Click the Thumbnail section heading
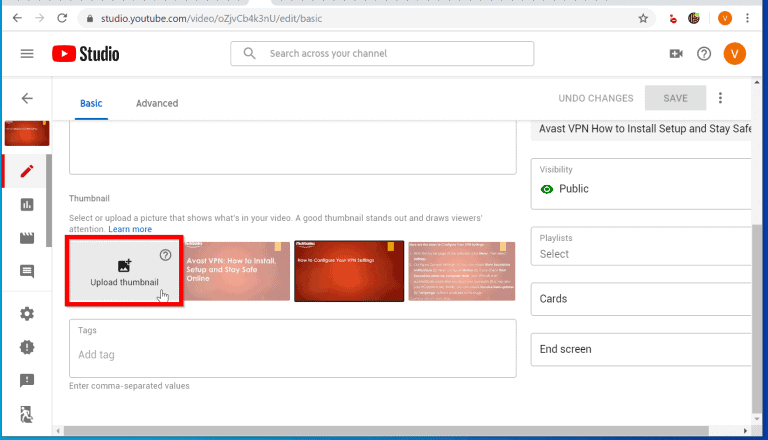 [89, 198]
